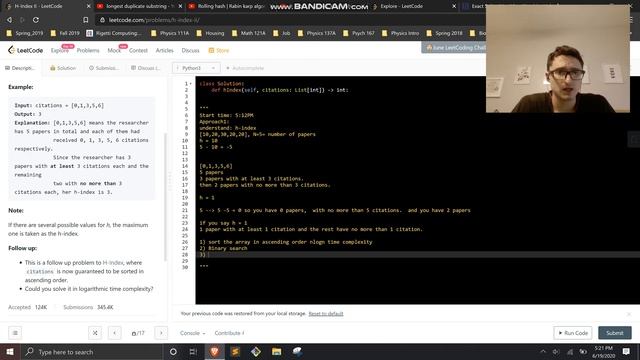
Task: Click Reset to default link
Action: coord(326,313)
